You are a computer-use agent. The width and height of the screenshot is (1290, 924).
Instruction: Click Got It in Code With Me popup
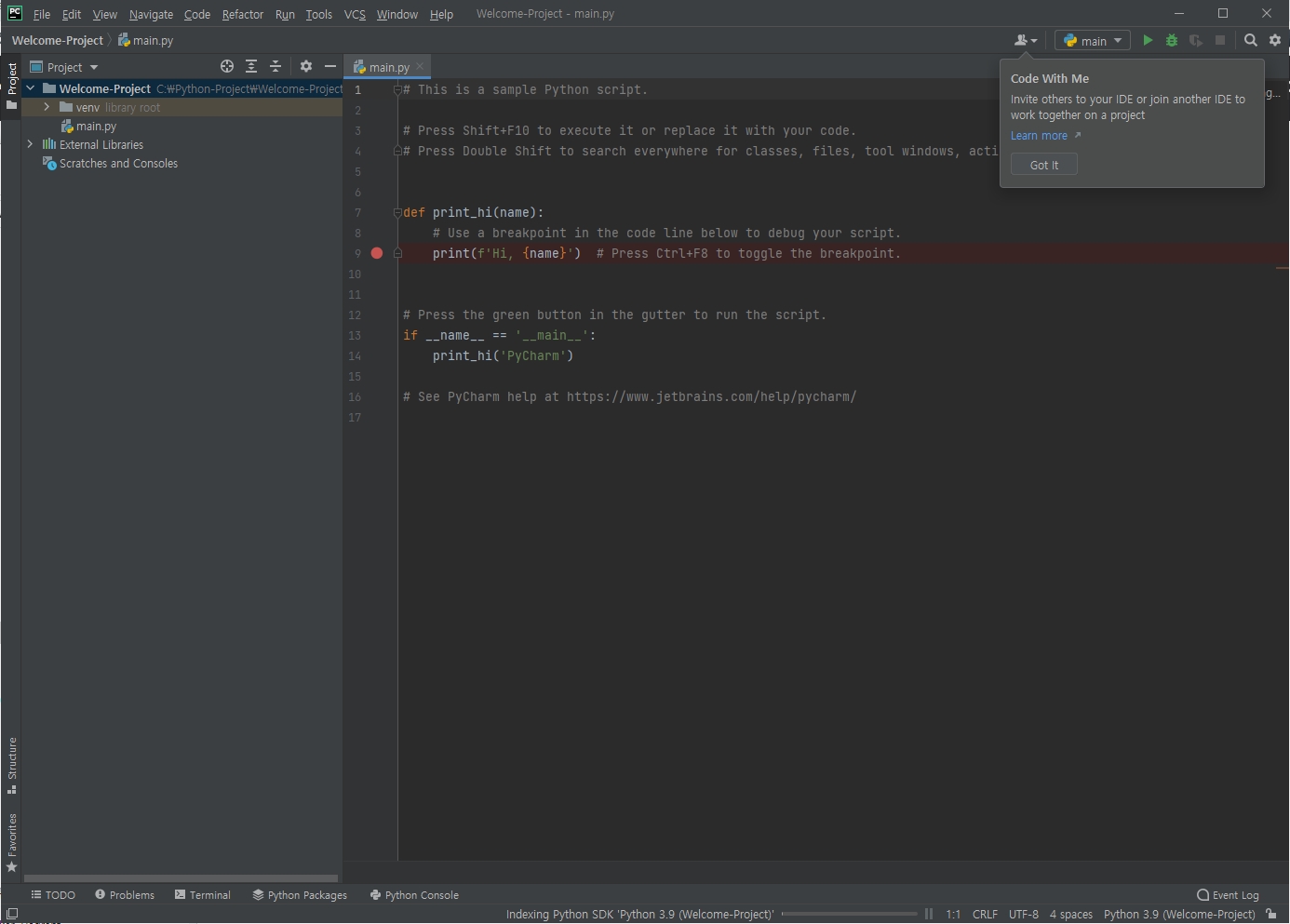(1044, 165)
